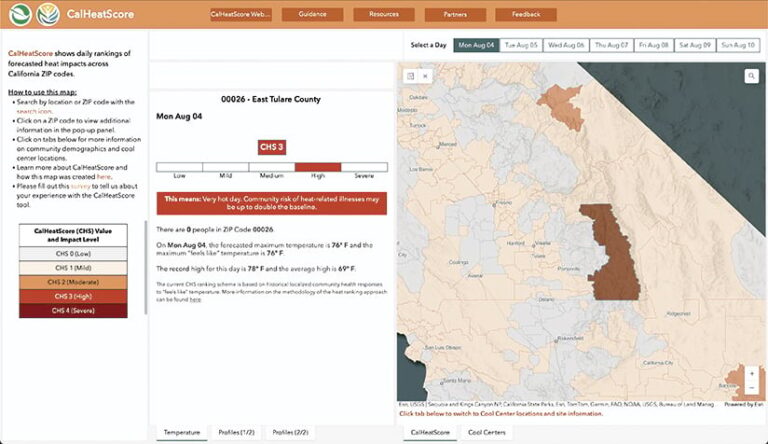Switch to the Profiles (2/2) tab
This screenshot has height=444, width=768.
pos(290,433)
